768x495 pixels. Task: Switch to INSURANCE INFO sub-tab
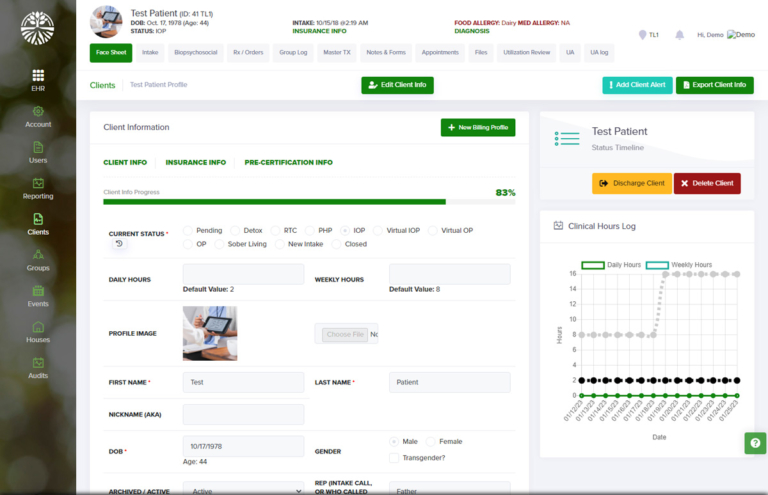[195, 163]
